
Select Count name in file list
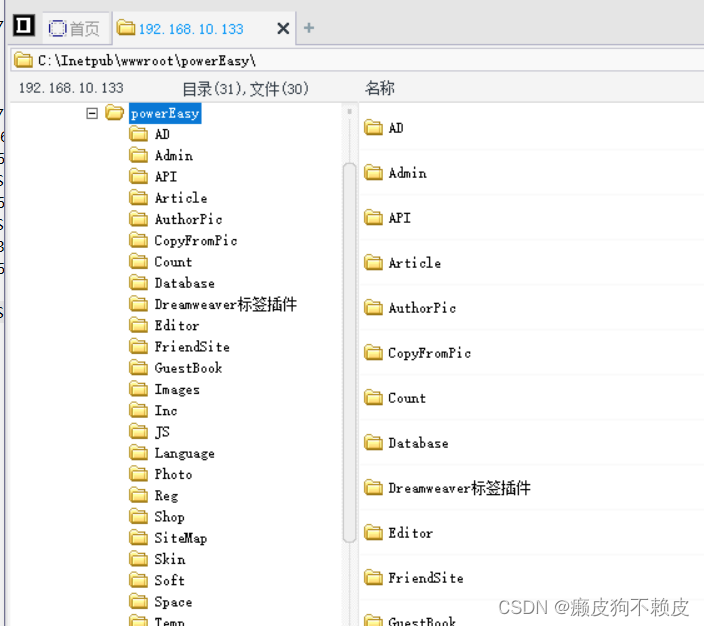407,398
